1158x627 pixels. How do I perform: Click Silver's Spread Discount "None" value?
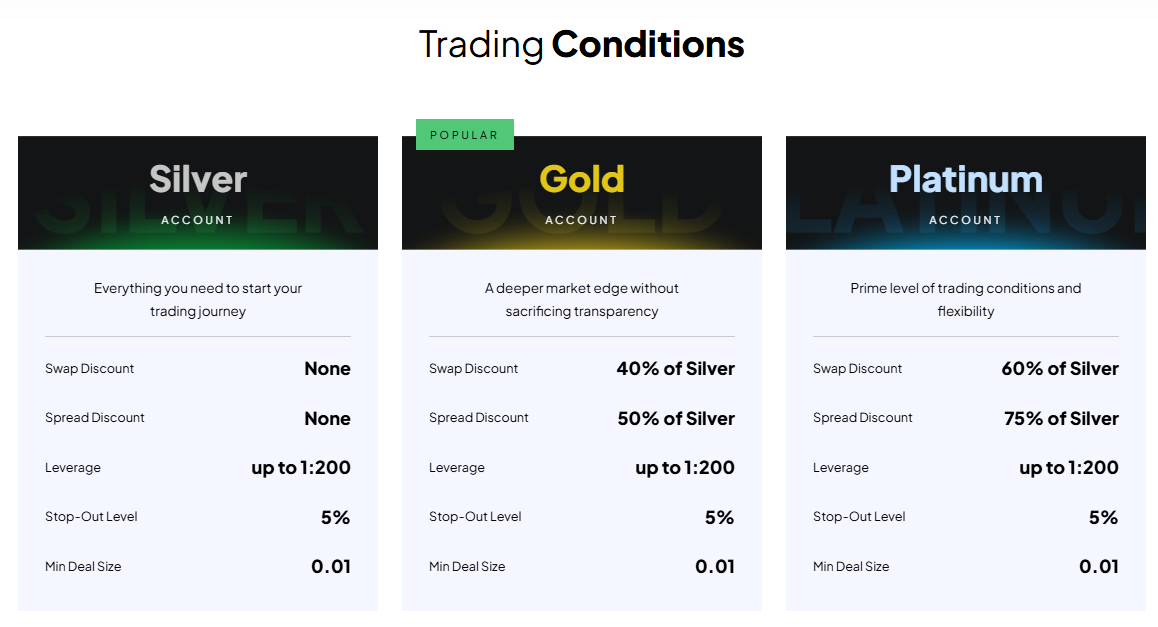pyautogui.click(x=327, y=418)
